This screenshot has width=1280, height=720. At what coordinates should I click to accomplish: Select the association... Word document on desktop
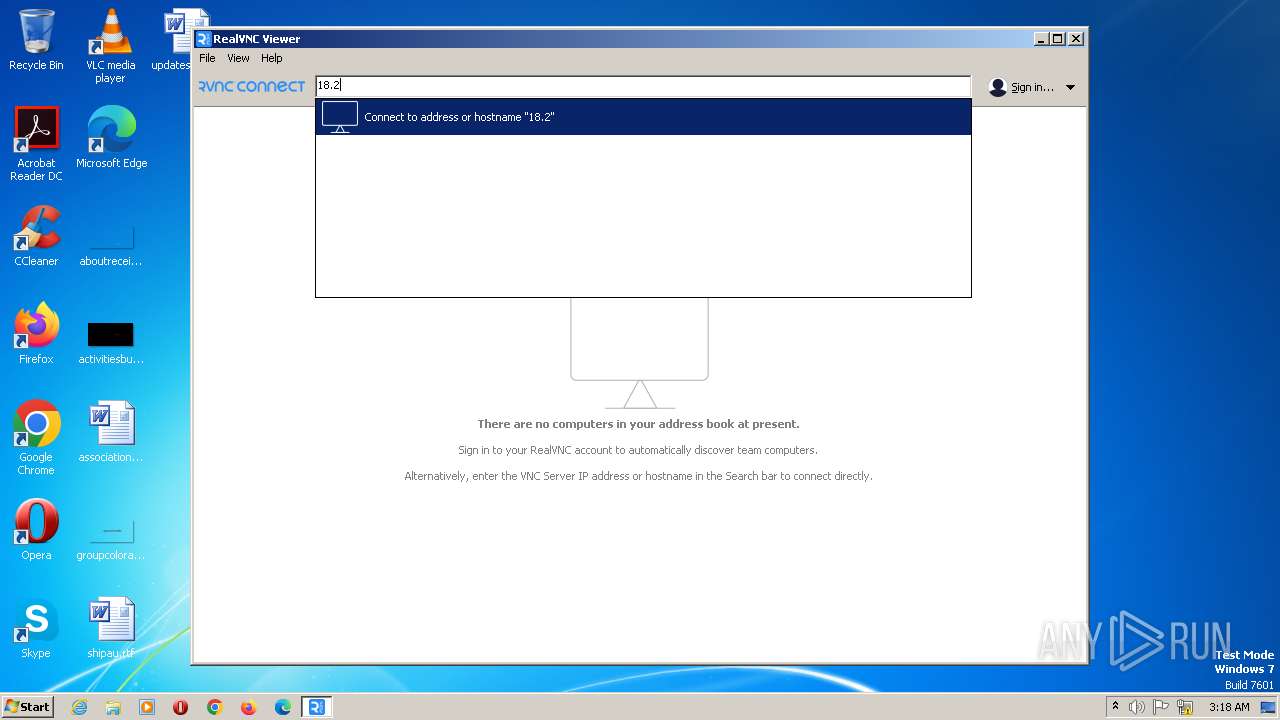(111, 432)
